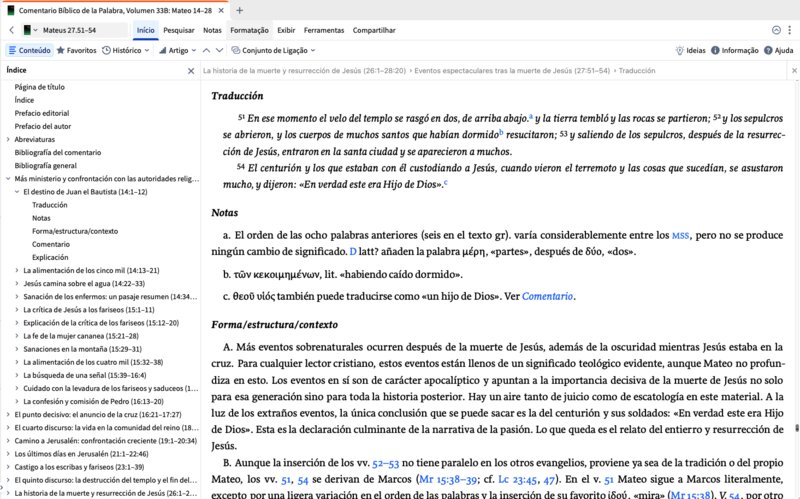Open Ajuda help
The height and width of the screenshot is (499, 800).
(x=779, y=50)
